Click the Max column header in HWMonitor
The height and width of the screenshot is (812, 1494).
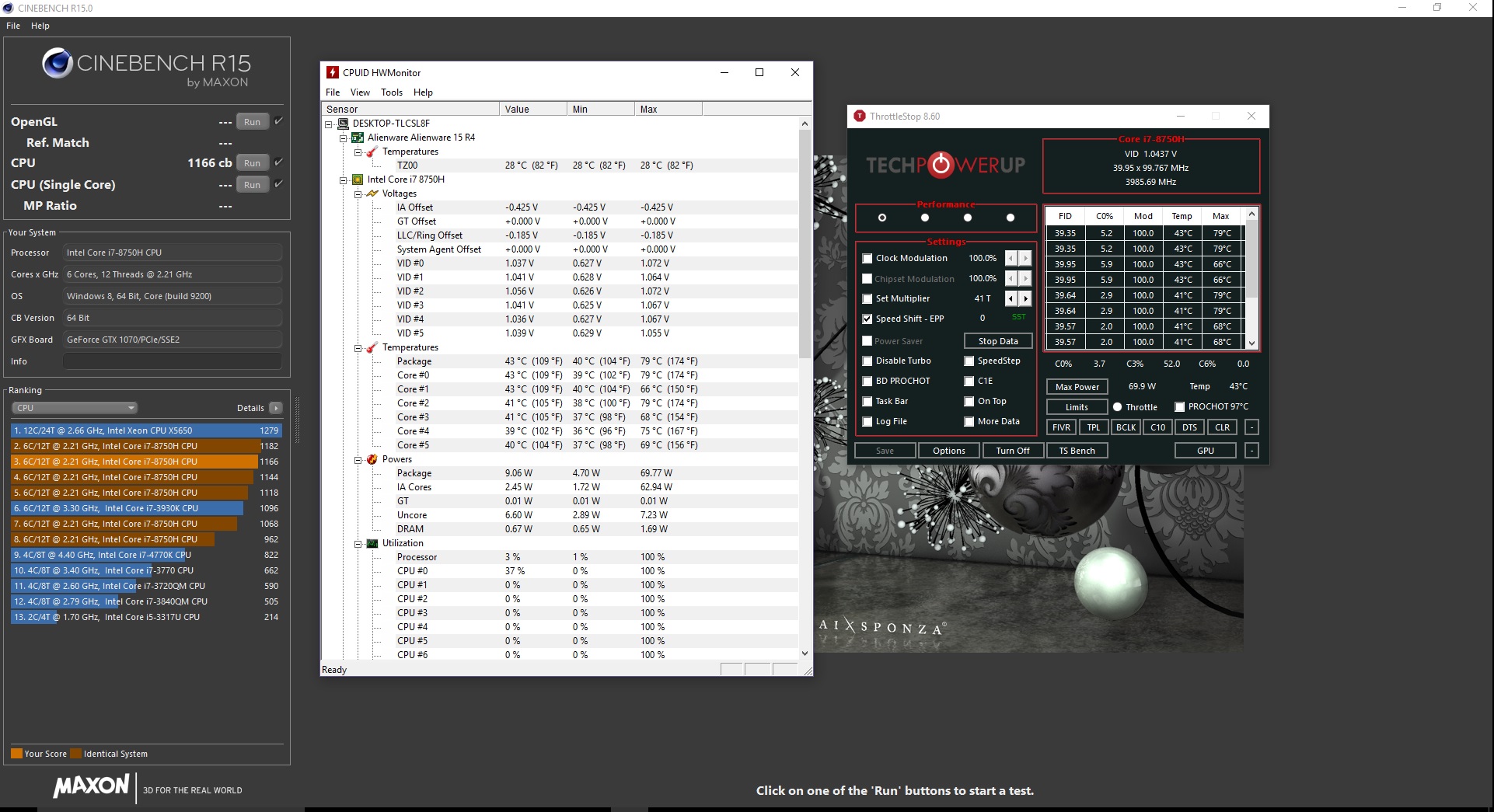pos(668,109)
